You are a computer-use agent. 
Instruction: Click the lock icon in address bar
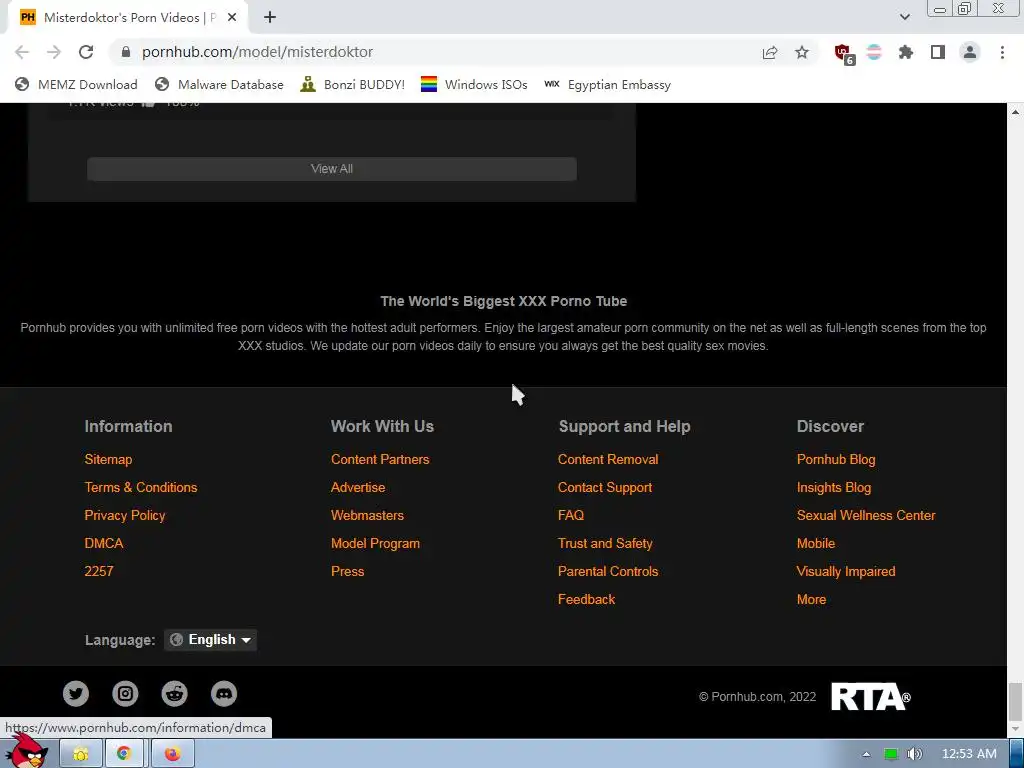(x=126, y=52)
